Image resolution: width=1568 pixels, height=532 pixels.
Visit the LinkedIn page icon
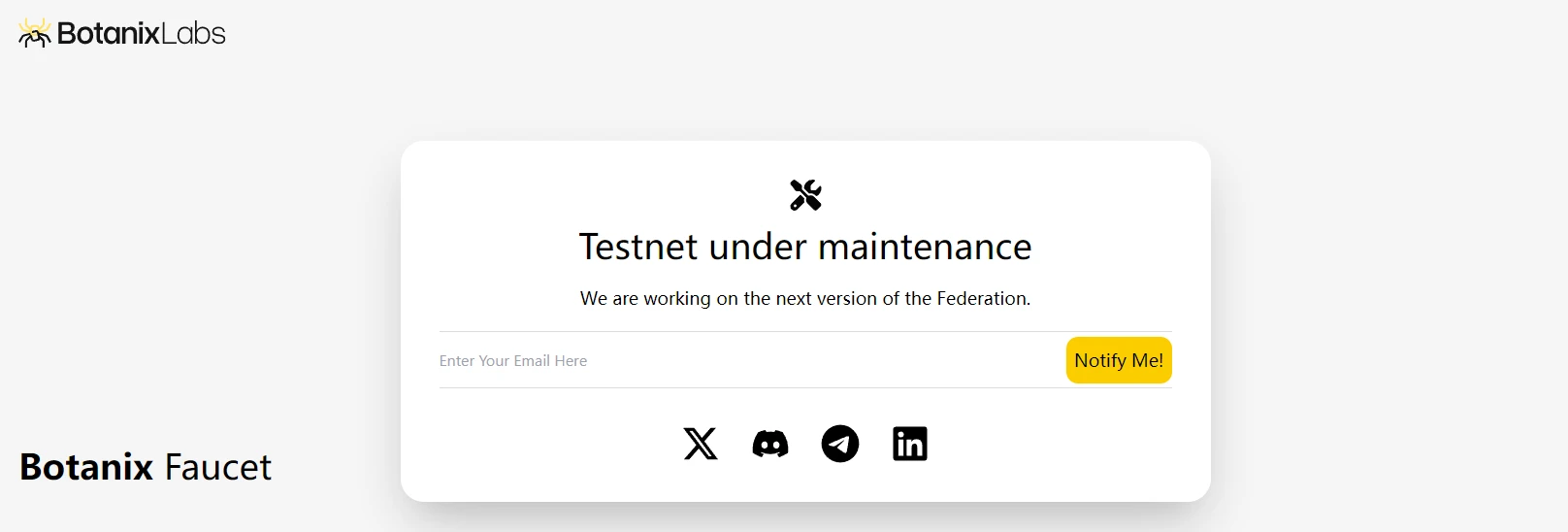pos(910,444)
